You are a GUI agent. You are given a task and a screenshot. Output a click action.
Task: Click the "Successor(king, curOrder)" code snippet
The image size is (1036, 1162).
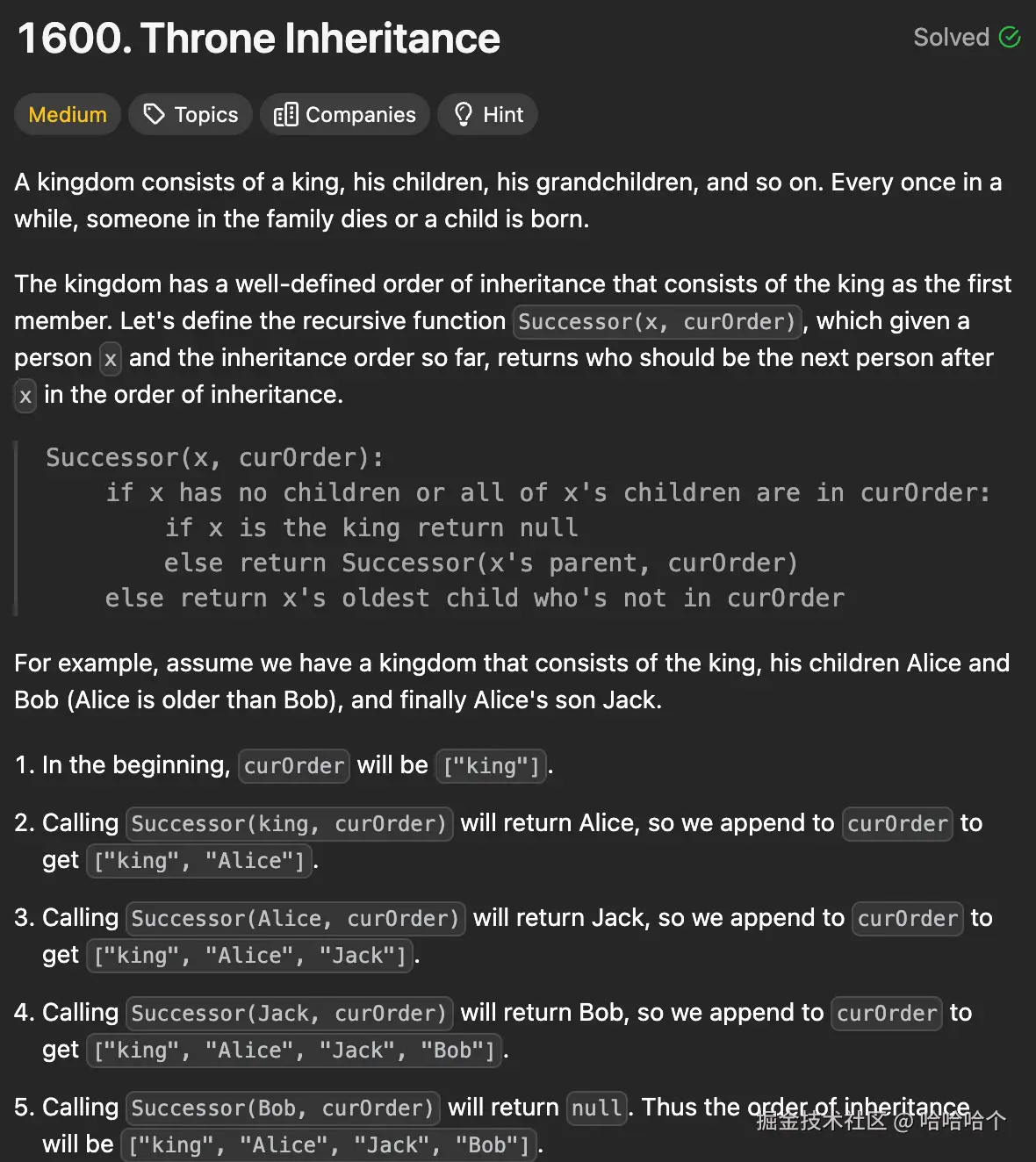click(x=289, y=824)
